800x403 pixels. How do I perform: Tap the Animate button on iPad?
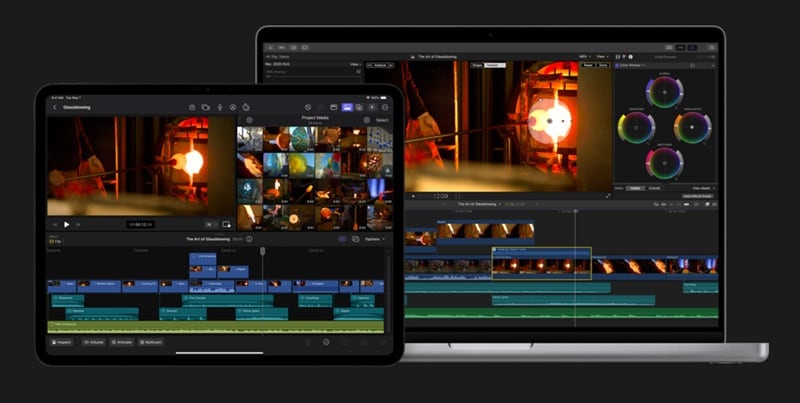click(122, 342)
